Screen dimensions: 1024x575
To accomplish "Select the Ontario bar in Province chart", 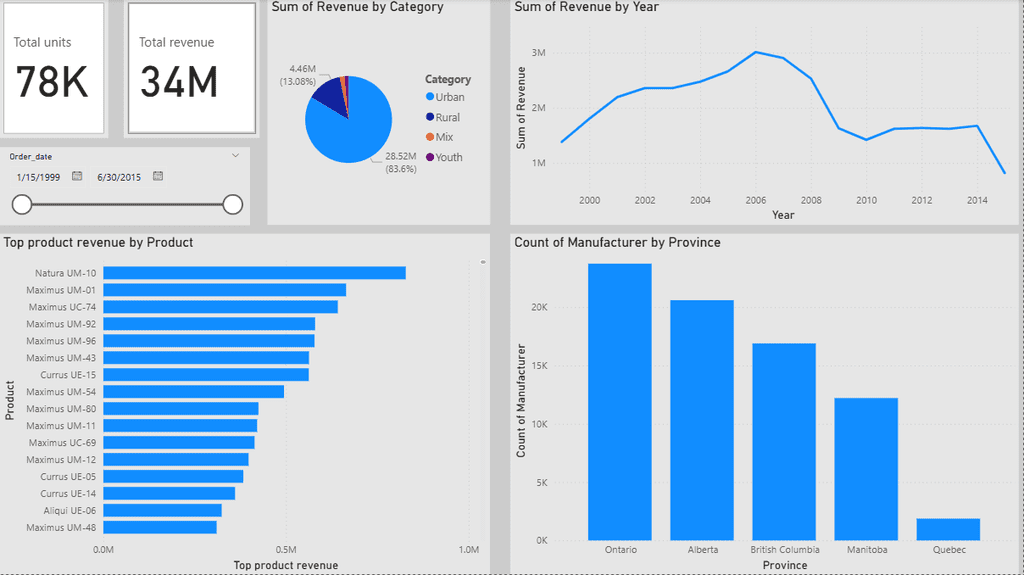I will [x=620, y=402].
